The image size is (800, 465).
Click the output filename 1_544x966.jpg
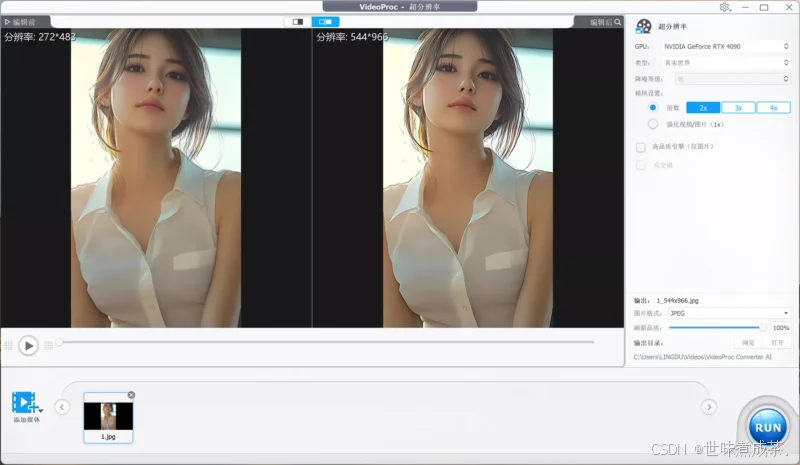click(678, 301)
